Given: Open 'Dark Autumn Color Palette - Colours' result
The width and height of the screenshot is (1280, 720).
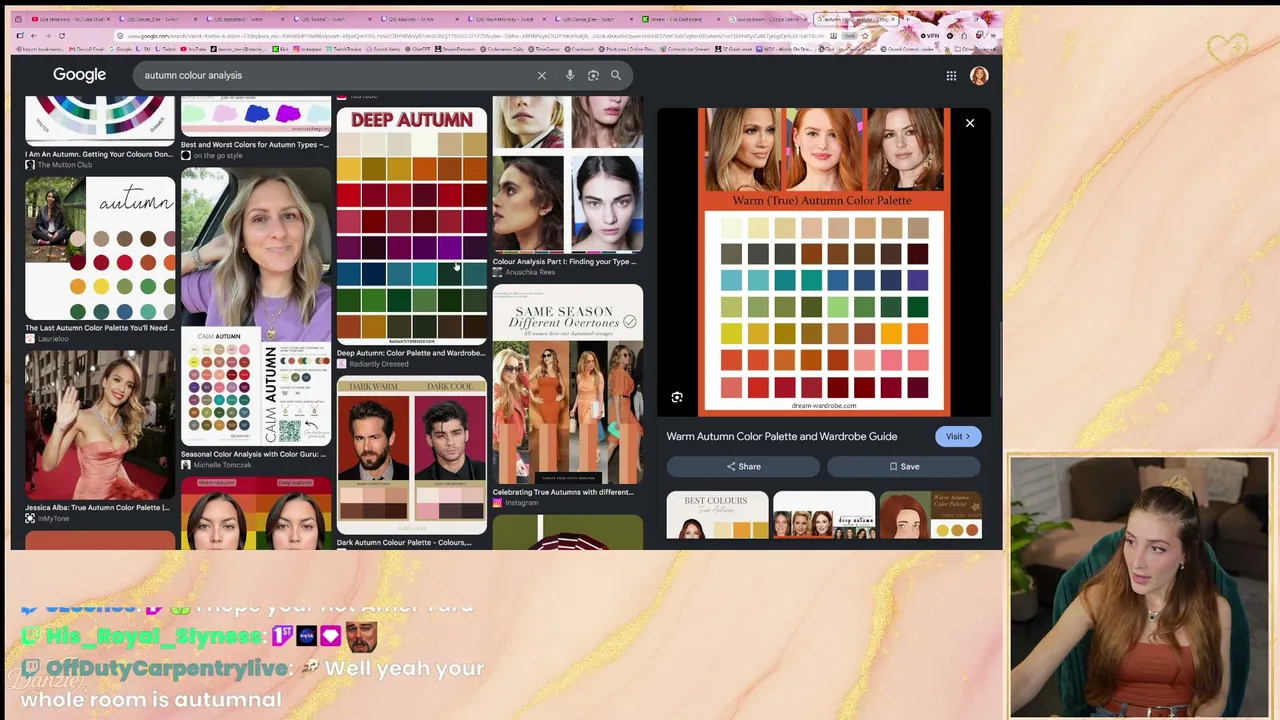Looking at the screenshot, I should point(404,543).
